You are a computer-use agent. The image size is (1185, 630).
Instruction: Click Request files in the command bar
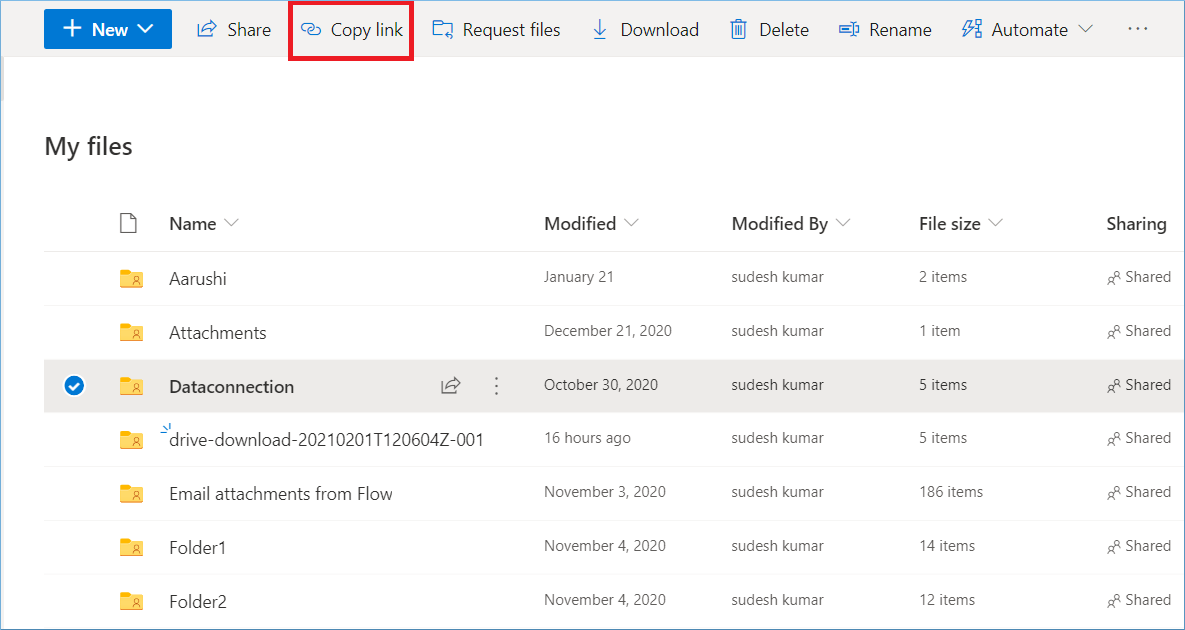click(x=496, y=30)
